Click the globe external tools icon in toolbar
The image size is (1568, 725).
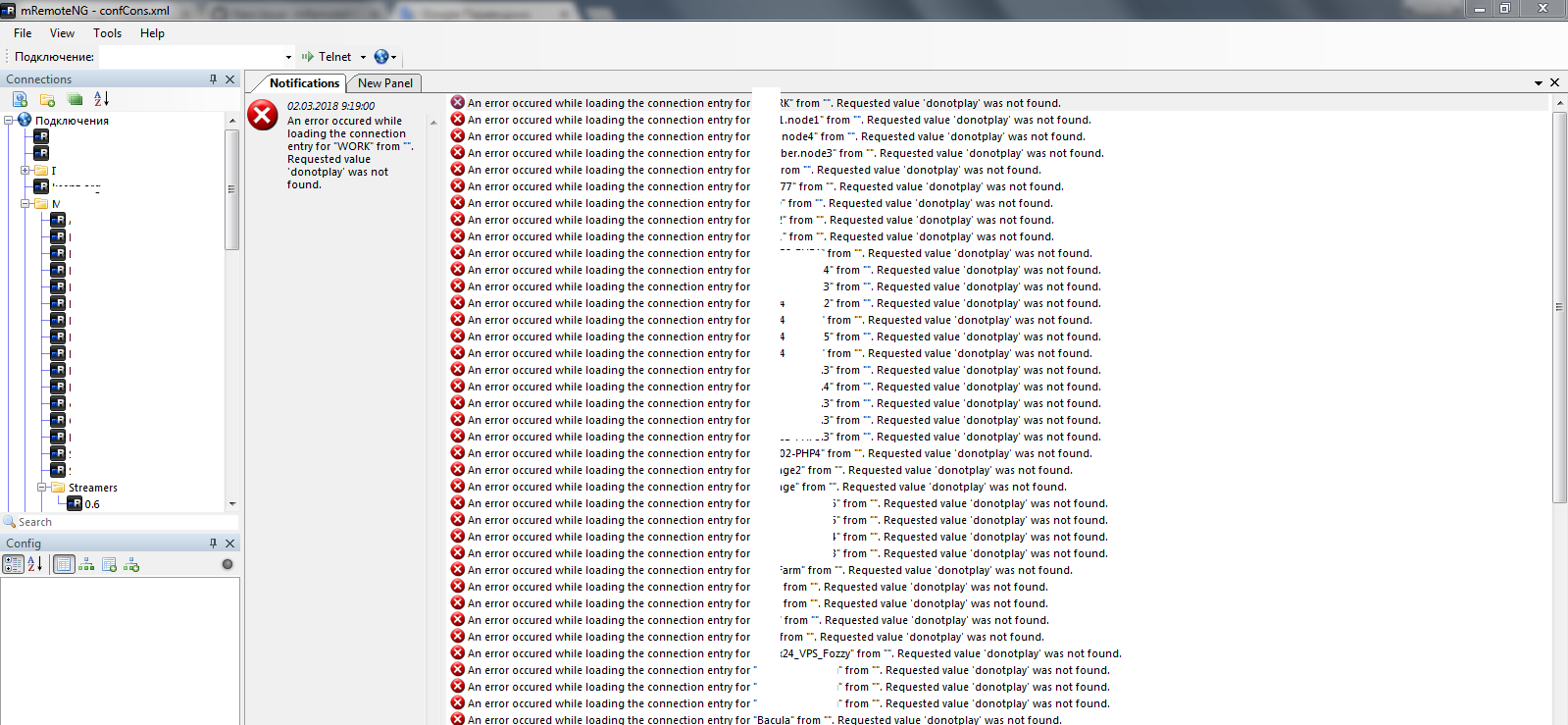[381, 57]
